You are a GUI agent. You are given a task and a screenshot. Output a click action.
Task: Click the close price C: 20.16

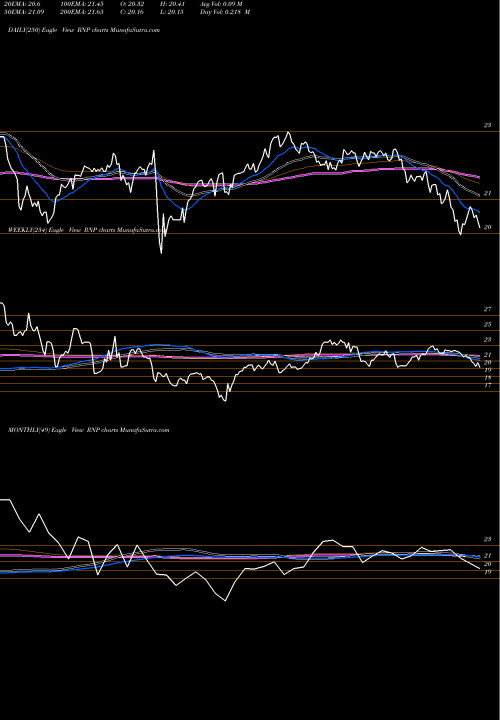pos(132,12)
